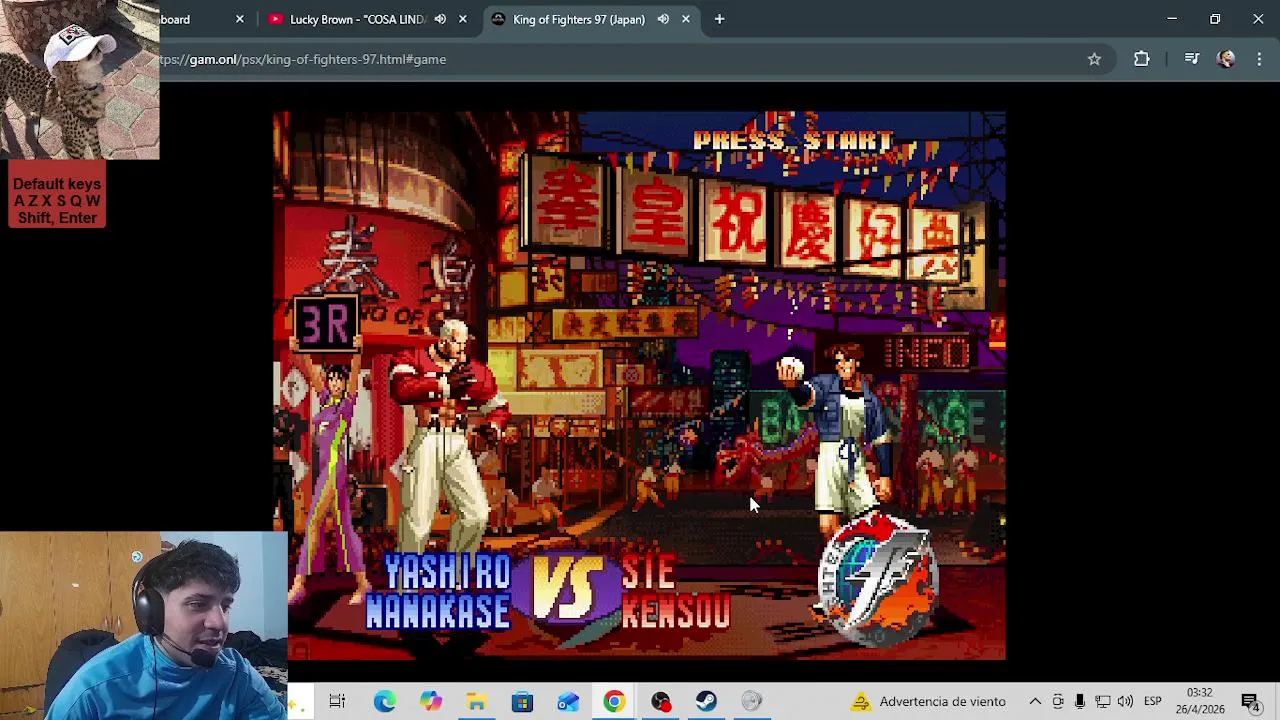
Task: Launch Microsoft Edge from the taskbar
Action: tap(384, 702)
